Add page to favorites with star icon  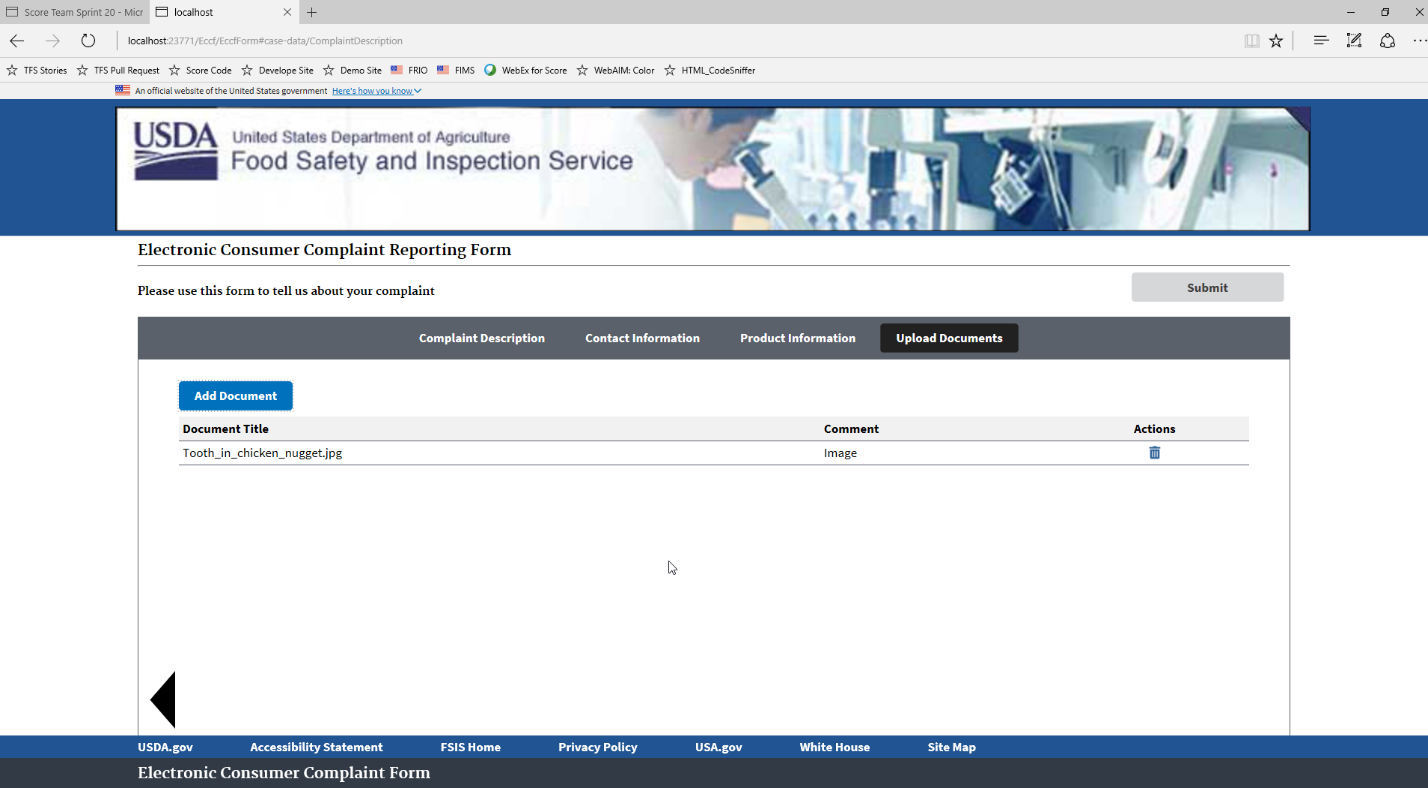point(1276,41)
